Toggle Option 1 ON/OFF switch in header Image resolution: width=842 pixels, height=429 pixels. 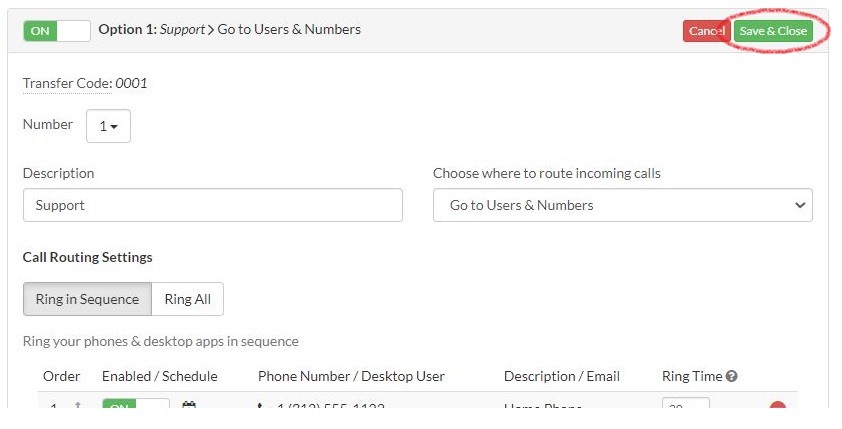[x=57, y=31]
